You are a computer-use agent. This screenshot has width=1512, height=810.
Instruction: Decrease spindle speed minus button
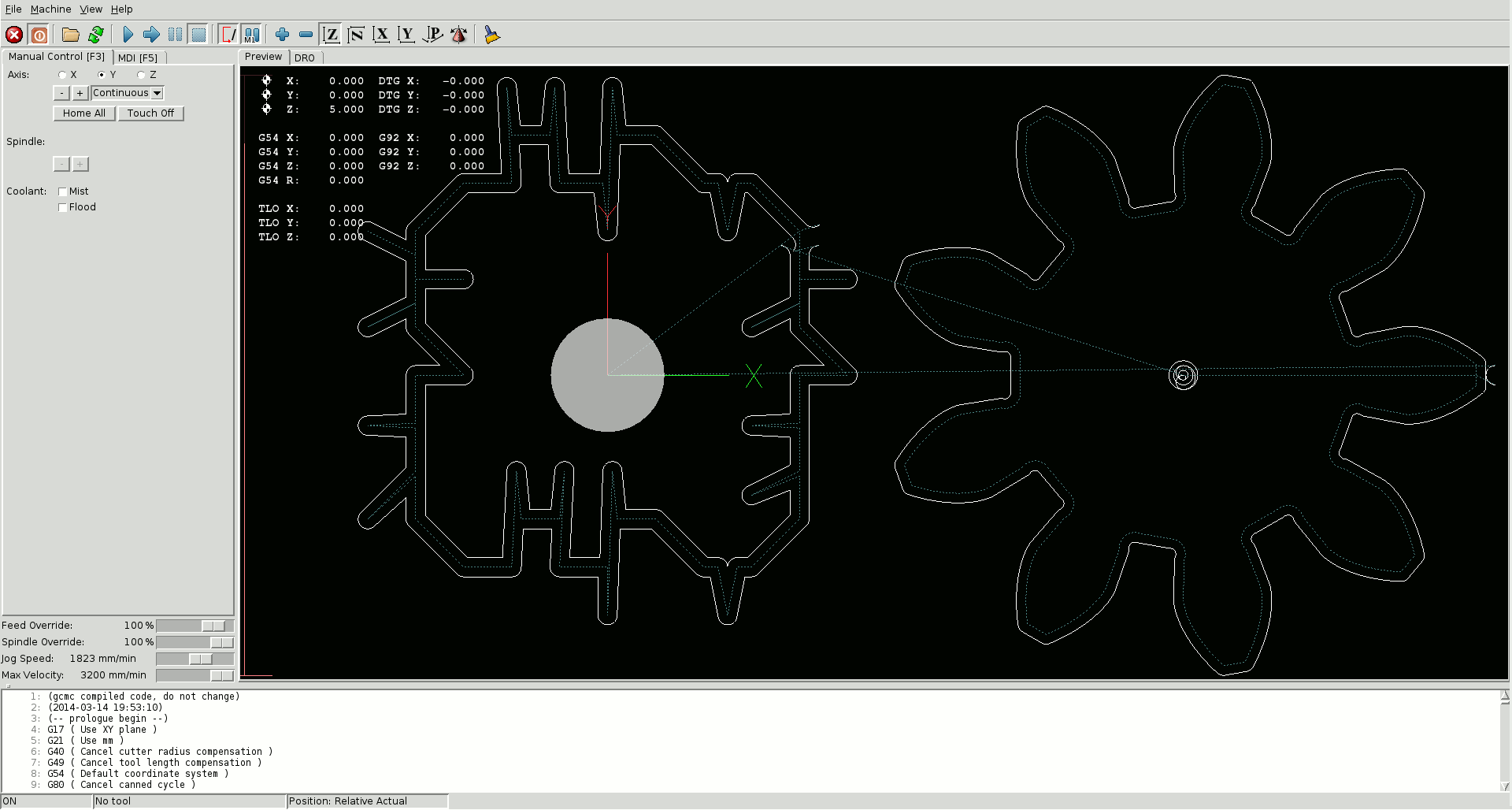pyautogui.click(x=61, y=164)
